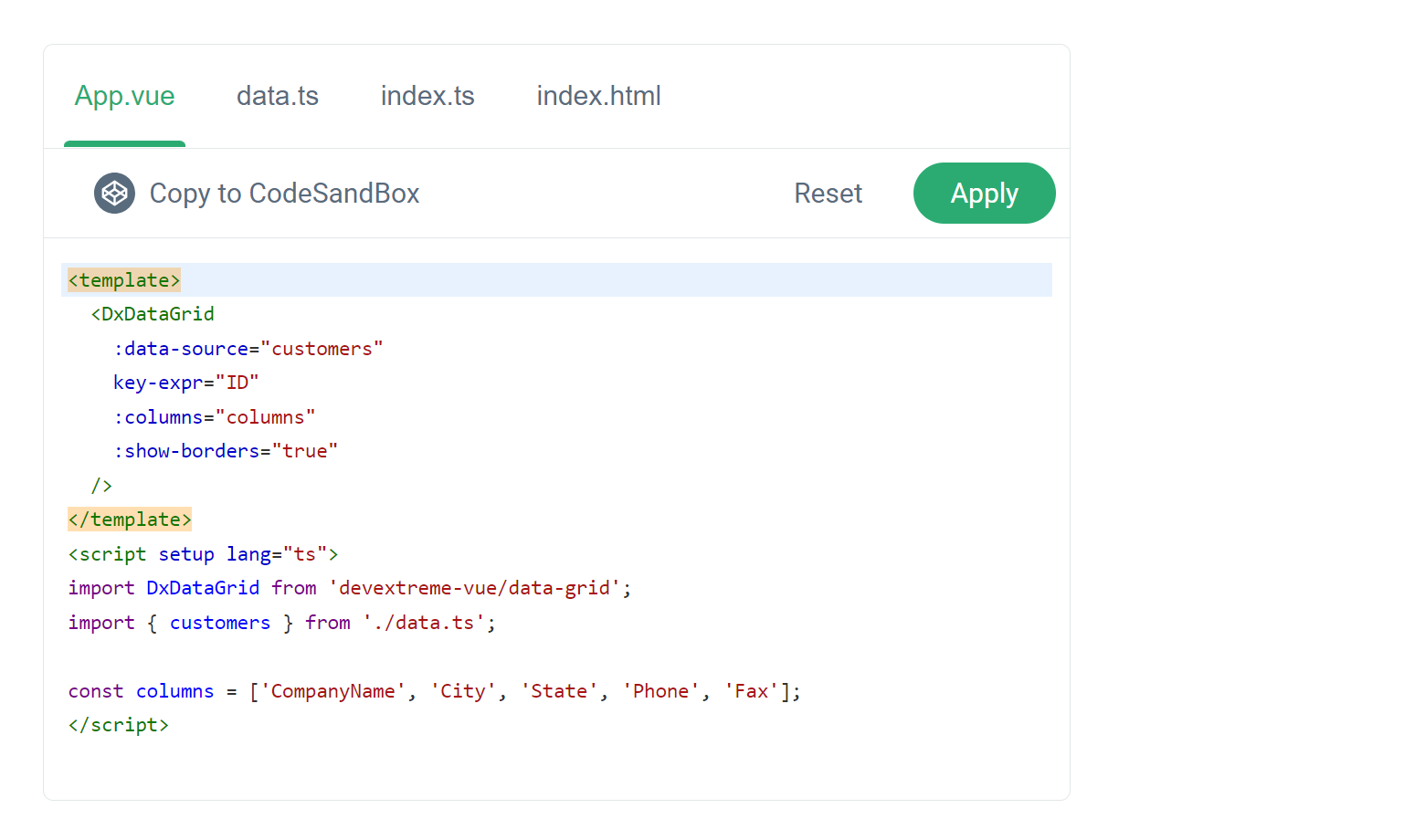Screen dimensions: 1425x840
Task: Click the './data.ts' import path
Action: coord(423,623)
